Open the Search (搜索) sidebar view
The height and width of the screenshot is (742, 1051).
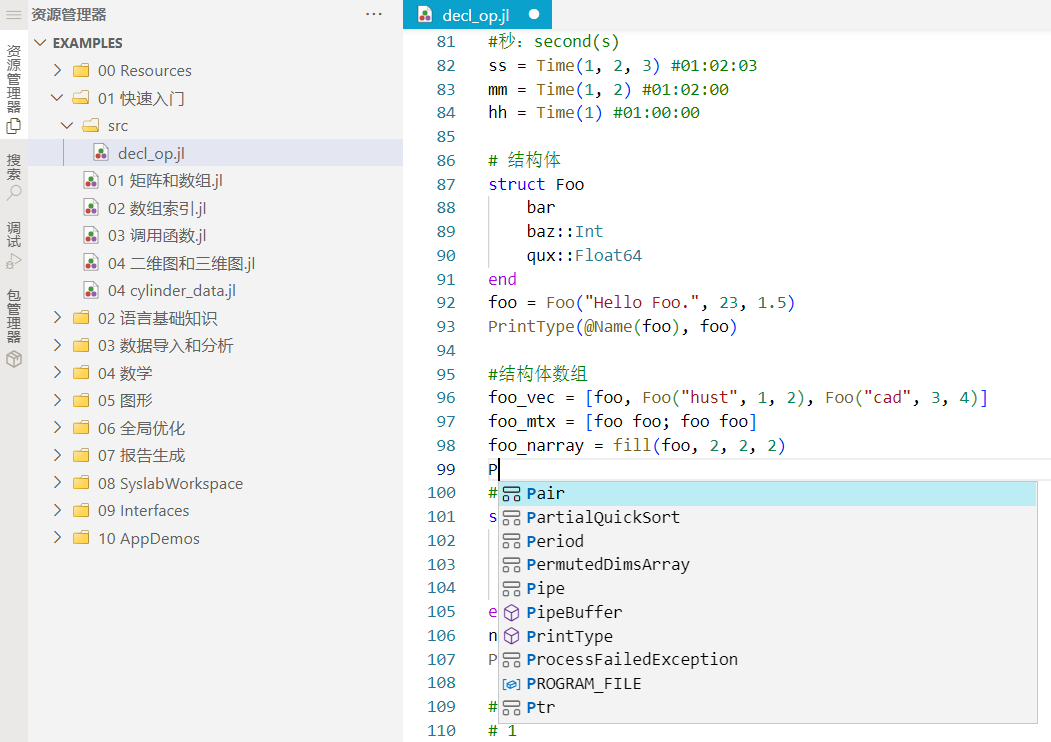pyautogui.click(x=14, y=176)
